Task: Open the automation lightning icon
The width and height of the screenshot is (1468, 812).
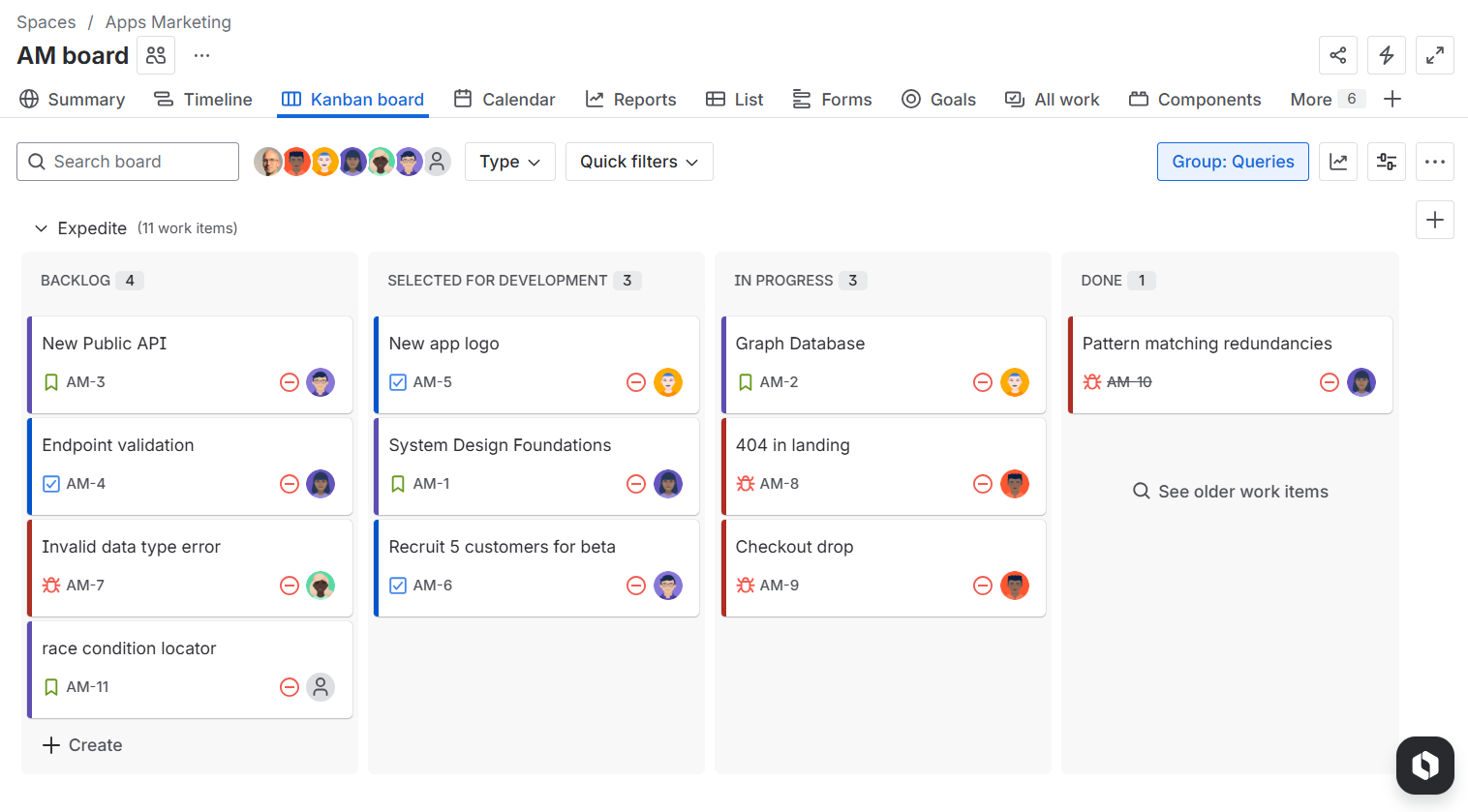Action: tap(1387, 55)
